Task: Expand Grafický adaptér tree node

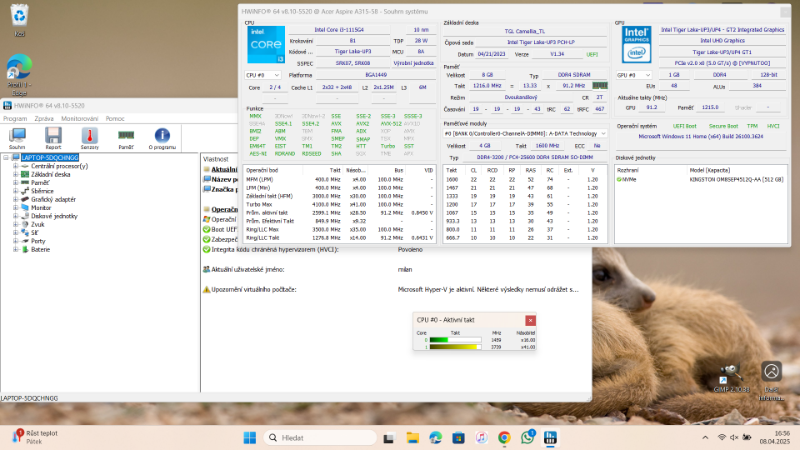Action: click(15, 199)
